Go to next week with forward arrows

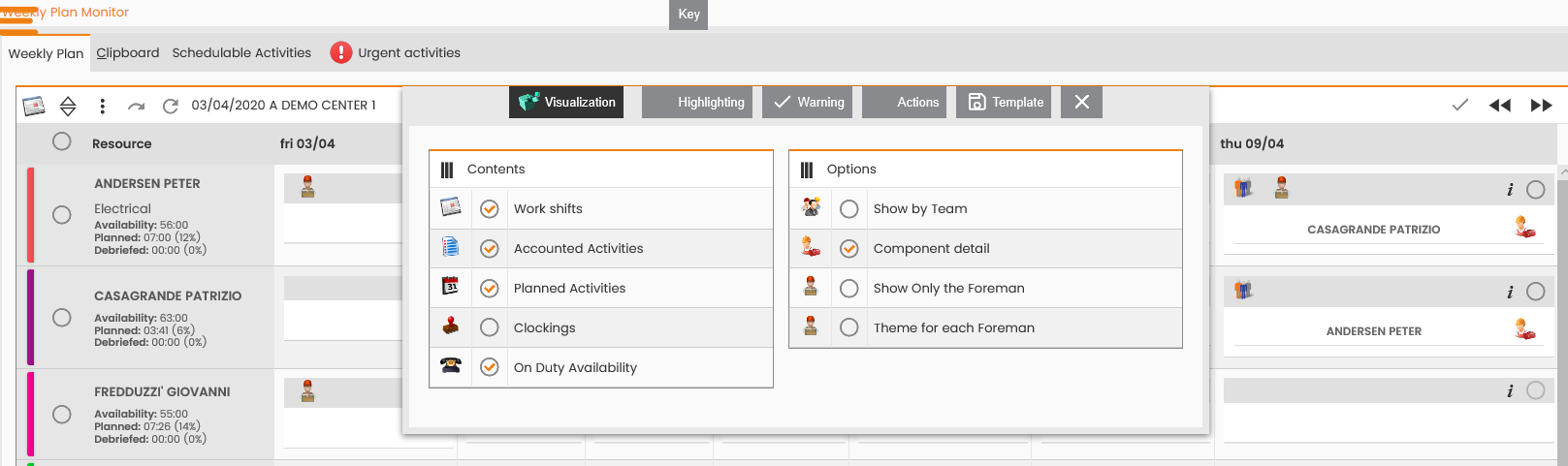(1542, 106)
